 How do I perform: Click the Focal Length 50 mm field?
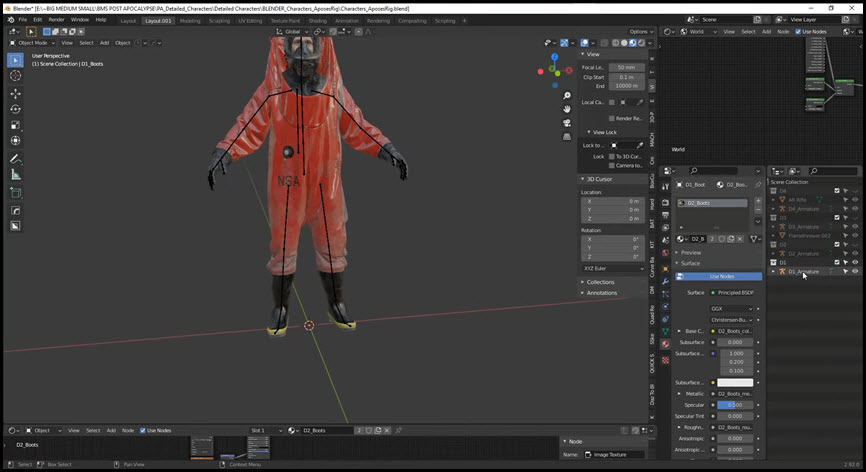(x=626, y=67)
